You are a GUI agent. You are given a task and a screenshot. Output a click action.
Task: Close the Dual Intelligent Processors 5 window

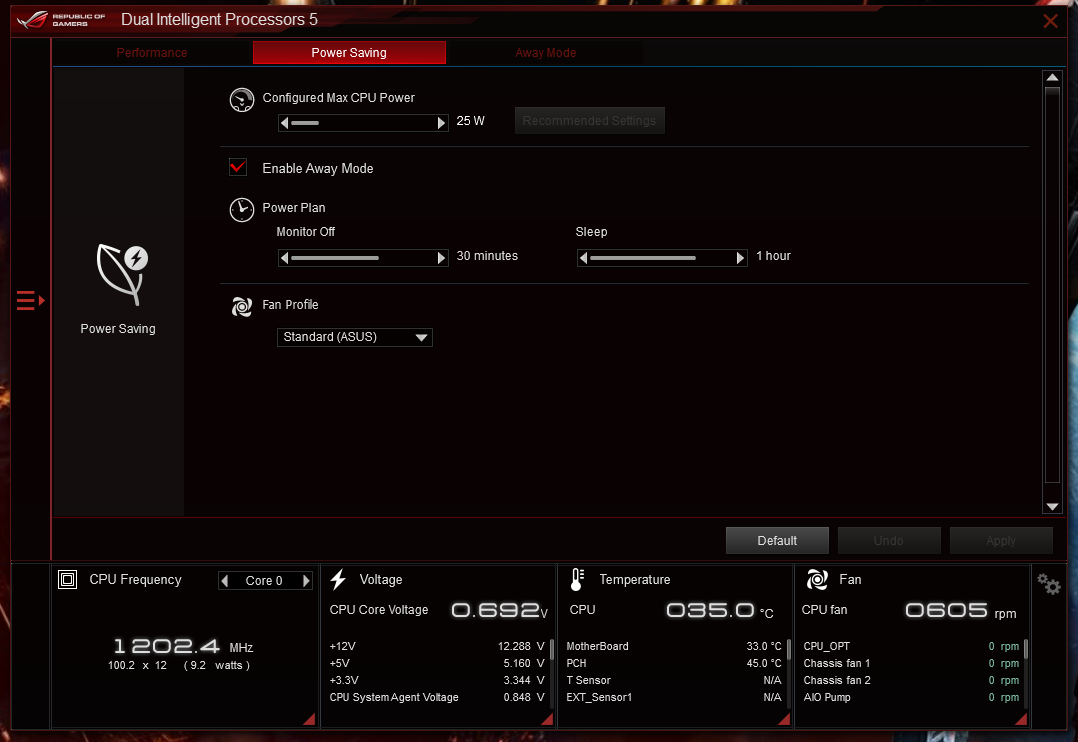point(1050,21)
